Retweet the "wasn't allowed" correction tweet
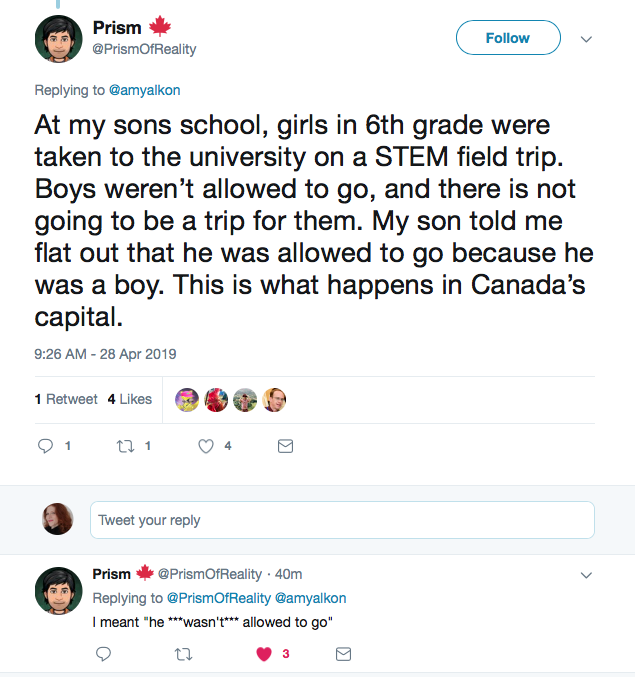This screenshot has height=677, width=635. (182, 654)
